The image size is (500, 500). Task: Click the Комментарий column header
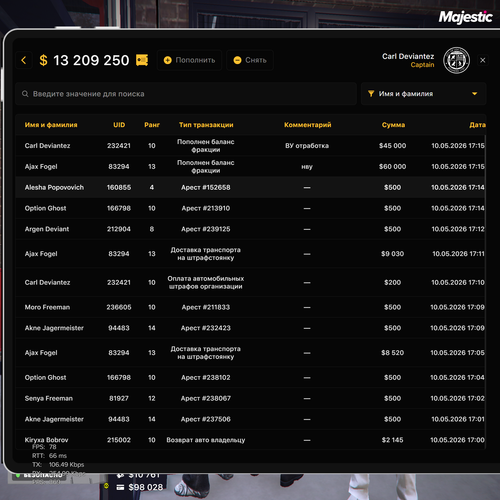(307, 125)
